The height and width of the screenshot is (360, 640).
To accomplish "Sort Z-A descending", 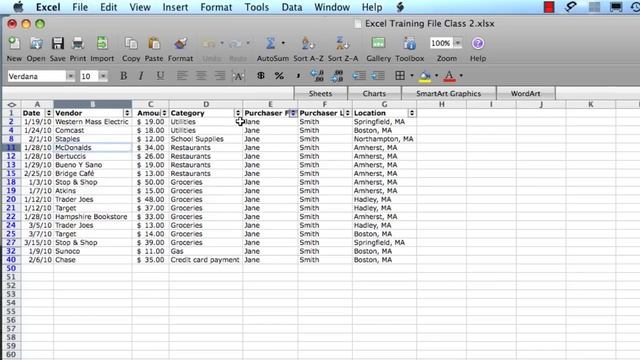I will point(342,43).
